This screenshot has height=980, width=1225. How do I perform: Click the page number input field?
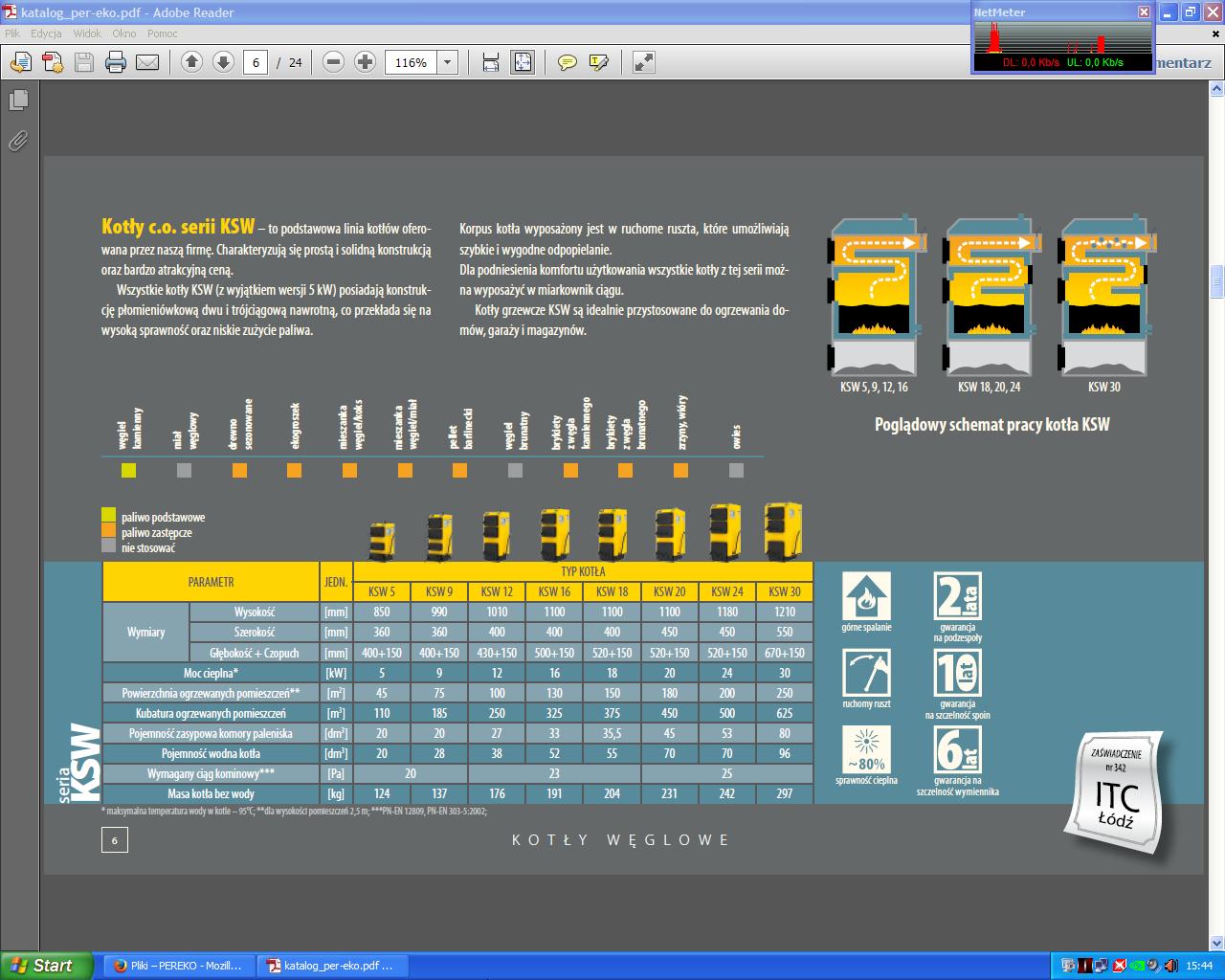coord(256,62)
